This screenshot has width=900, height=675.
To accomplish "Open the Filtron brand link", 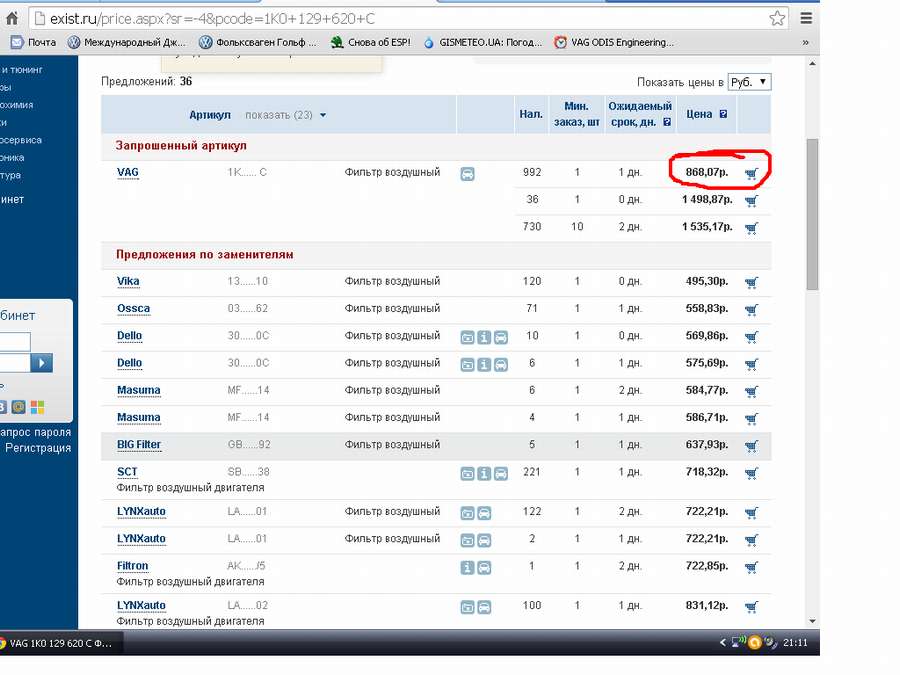I will point(133,566).
